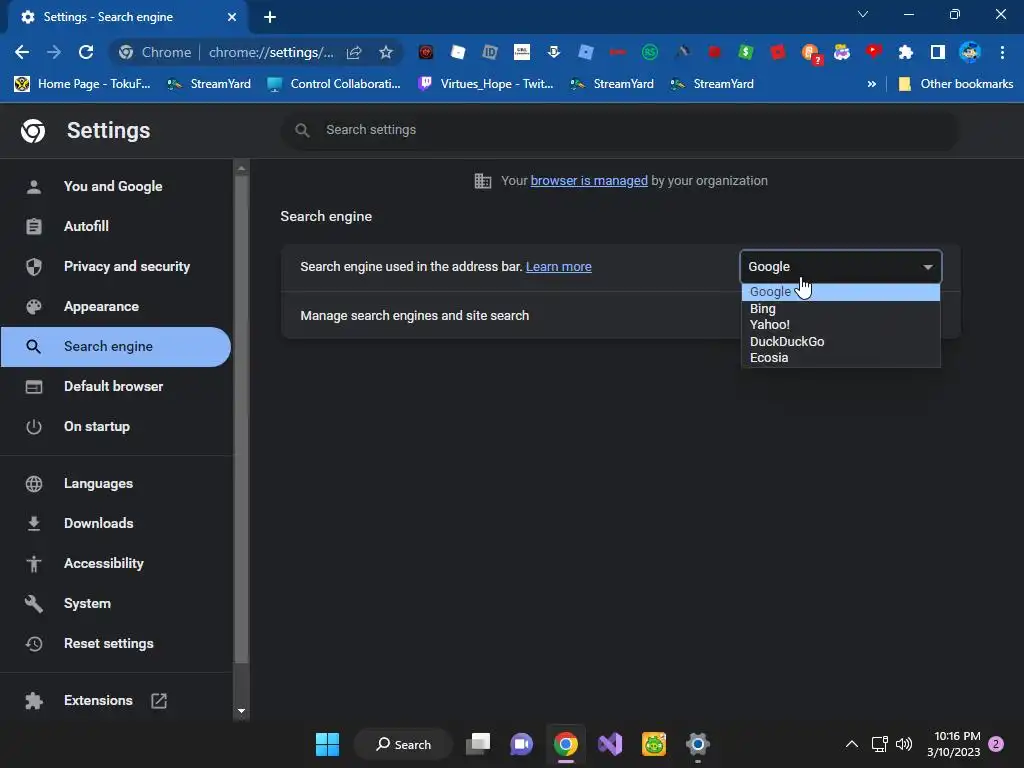The height and width of the screenshot is (768, 1024).
Task: Show hidden system tray icons
Action: [852, 744]
